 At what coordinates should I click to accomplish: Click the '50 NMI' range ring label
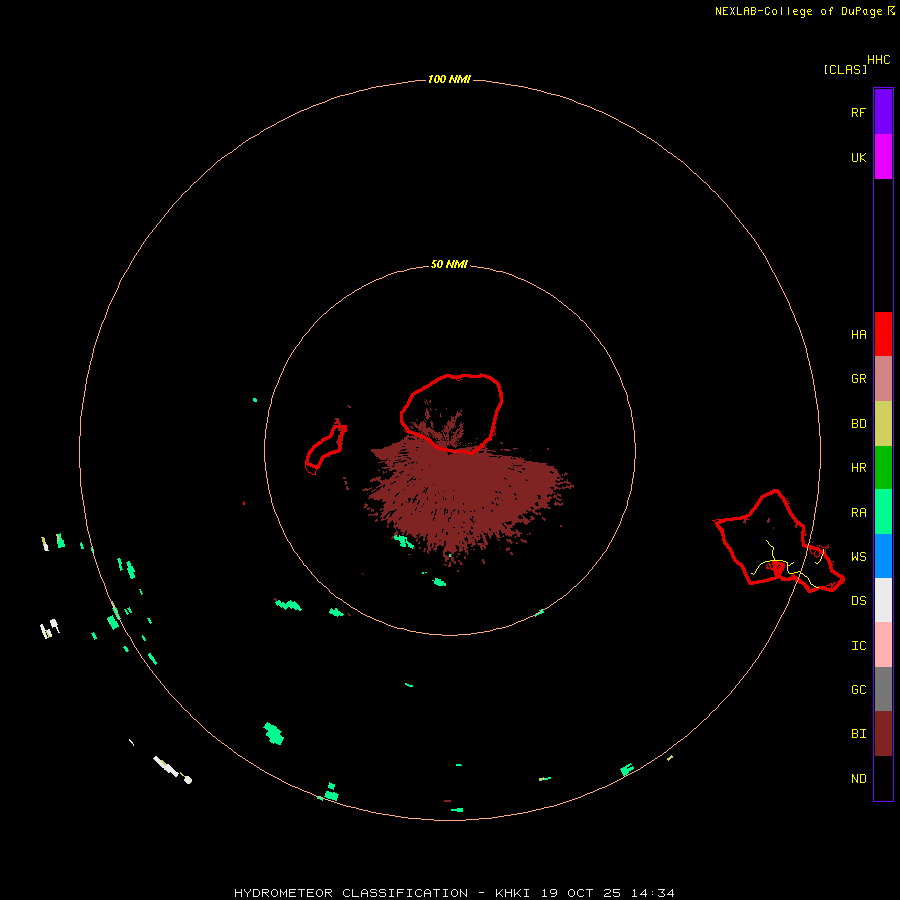pyautogui.click(x=449, y=265)
